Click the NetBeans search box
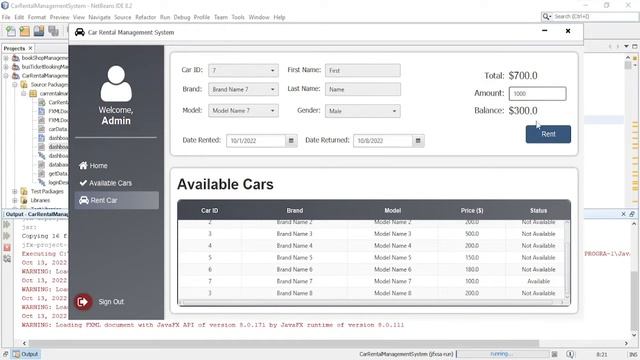The image size is (640, 360). click(590, 16)
